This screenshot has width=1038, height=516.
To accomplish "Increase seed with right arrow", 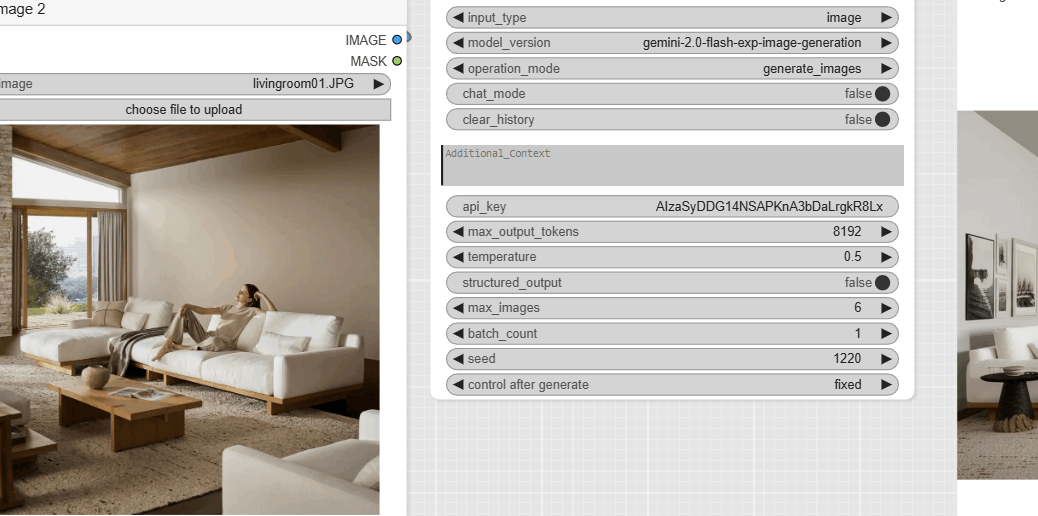I will click(886, 359).
